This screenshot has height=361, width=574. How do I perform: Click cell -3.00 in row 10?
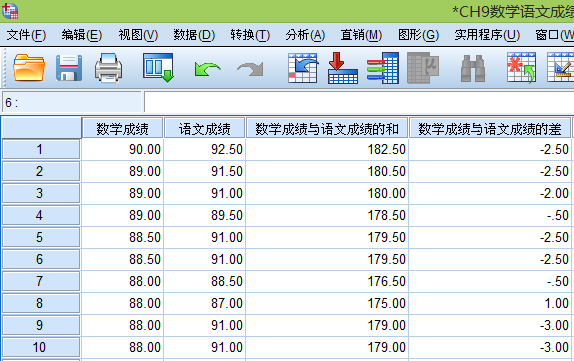[490, 347]
